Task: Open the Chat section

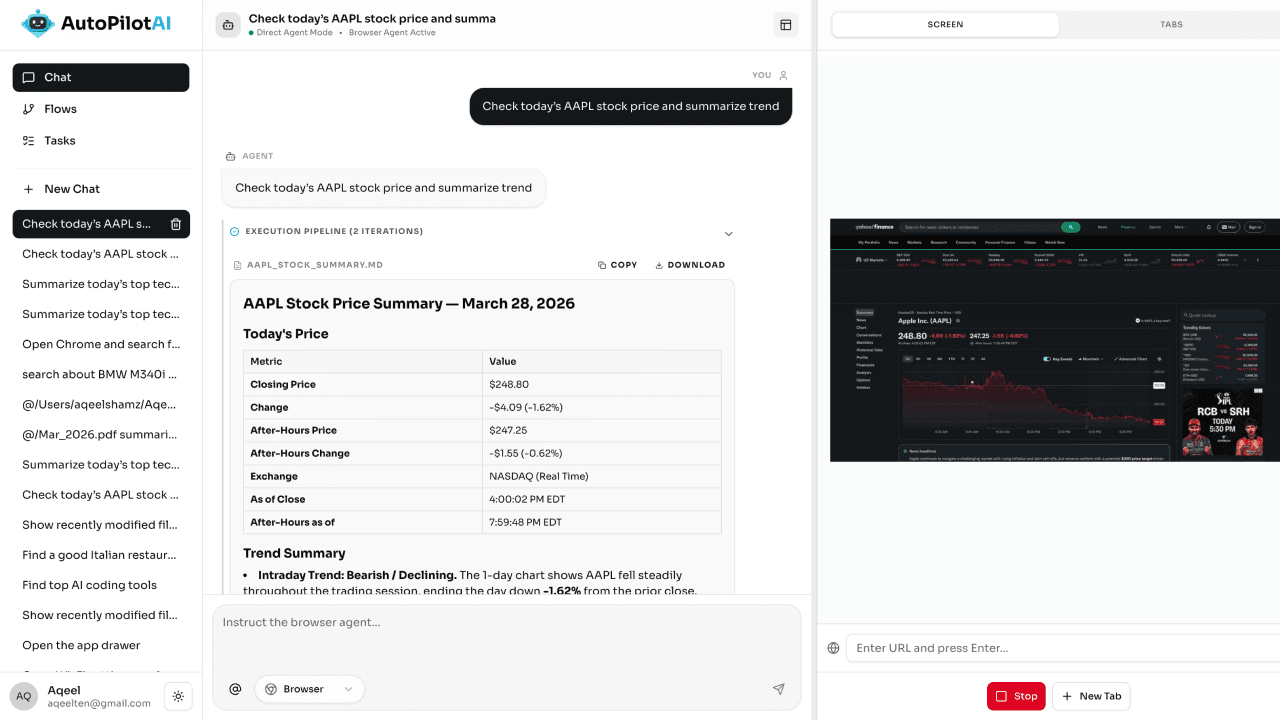Action: (x=101, y=77)
